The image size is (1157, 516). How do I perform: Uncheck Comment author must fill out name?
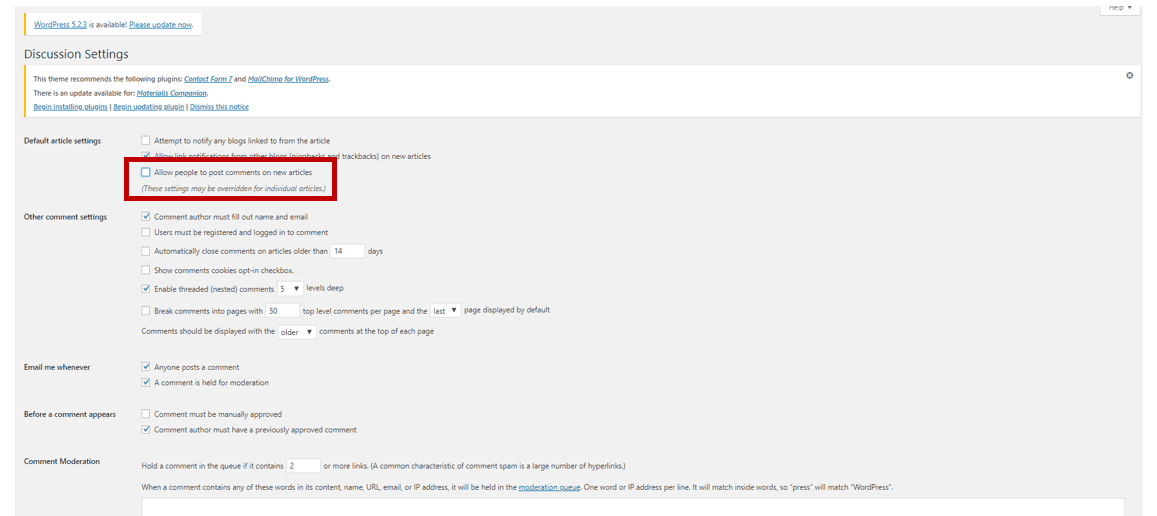[146, 216]
